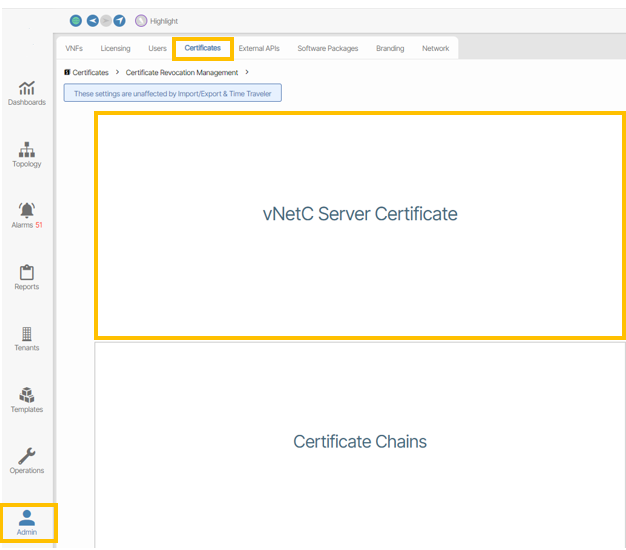Open the Templates section
Screen dimensions: 626x550
click(27, 400)
